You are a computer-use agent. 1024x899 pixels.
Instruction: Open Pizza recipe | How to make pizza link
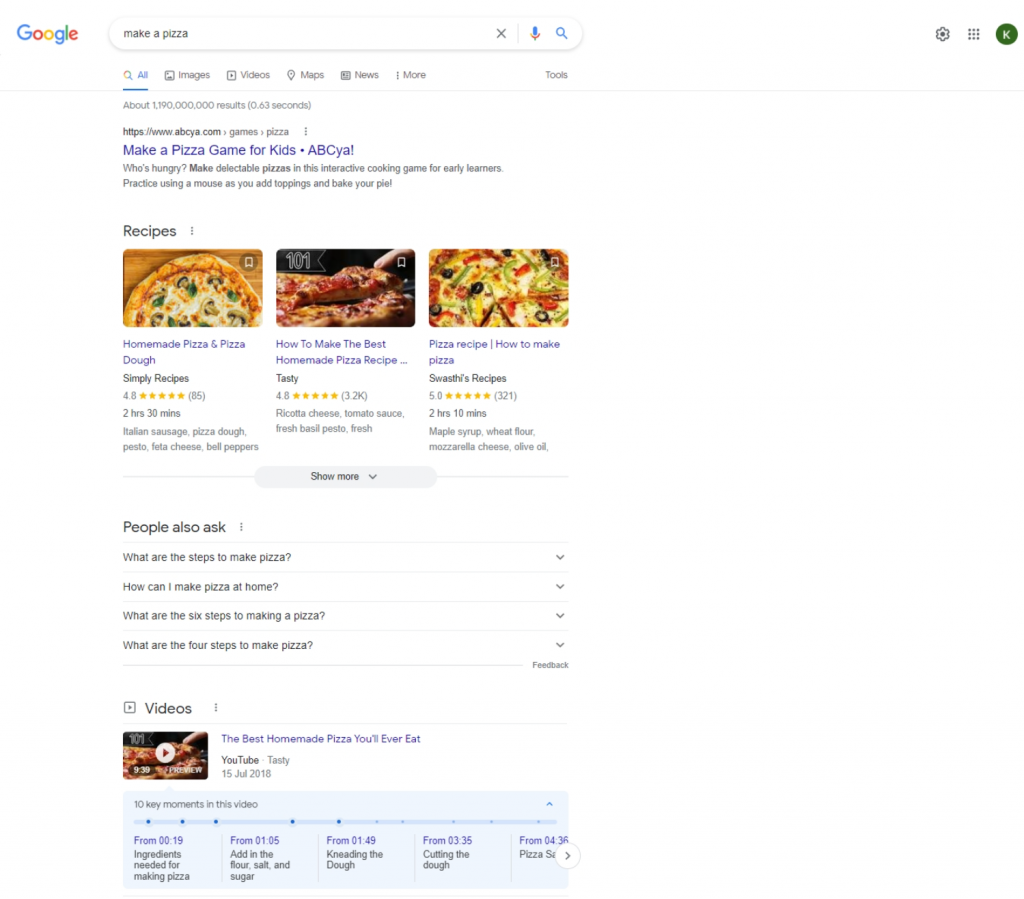pyautogui.click(x=494, y=352)
